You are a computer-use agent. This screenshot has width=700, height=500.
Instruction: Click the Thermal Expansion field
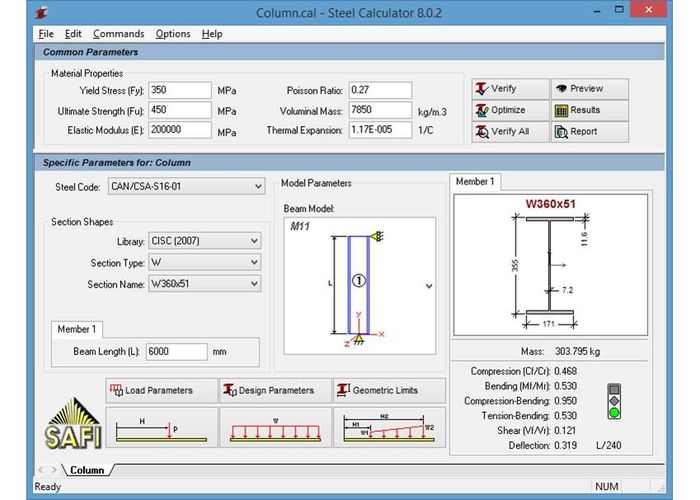[380, 130]
